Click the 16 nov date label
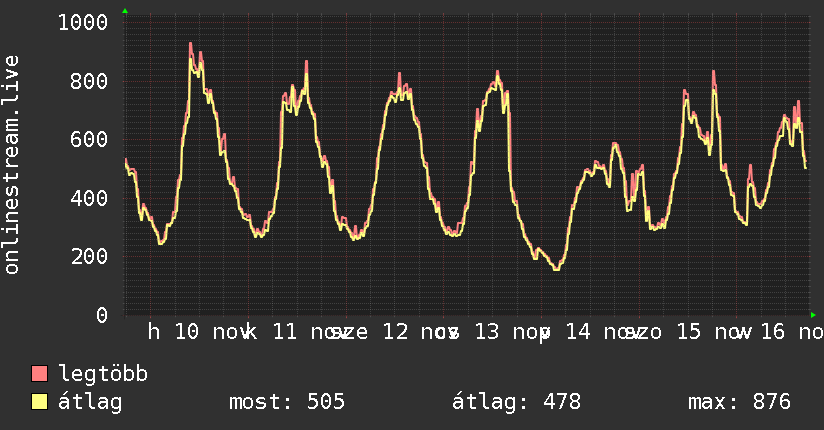Screen dimensions: 824x430 792,332
